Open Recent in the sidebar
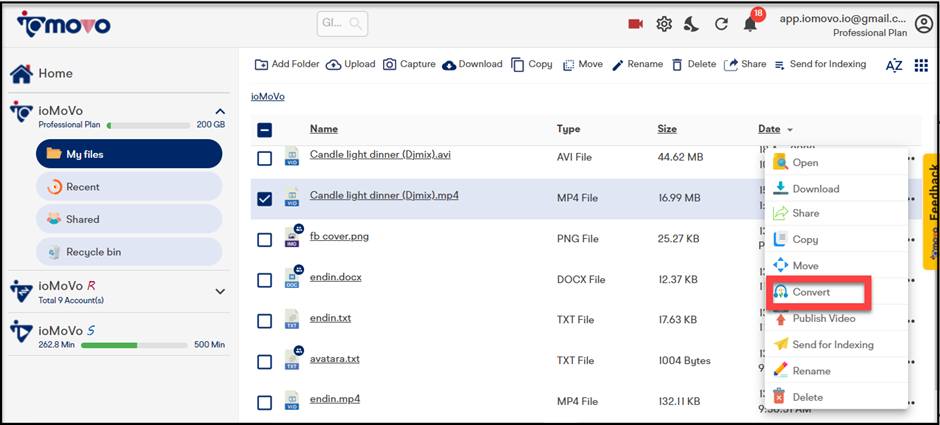940x425 pixels. 129,187
